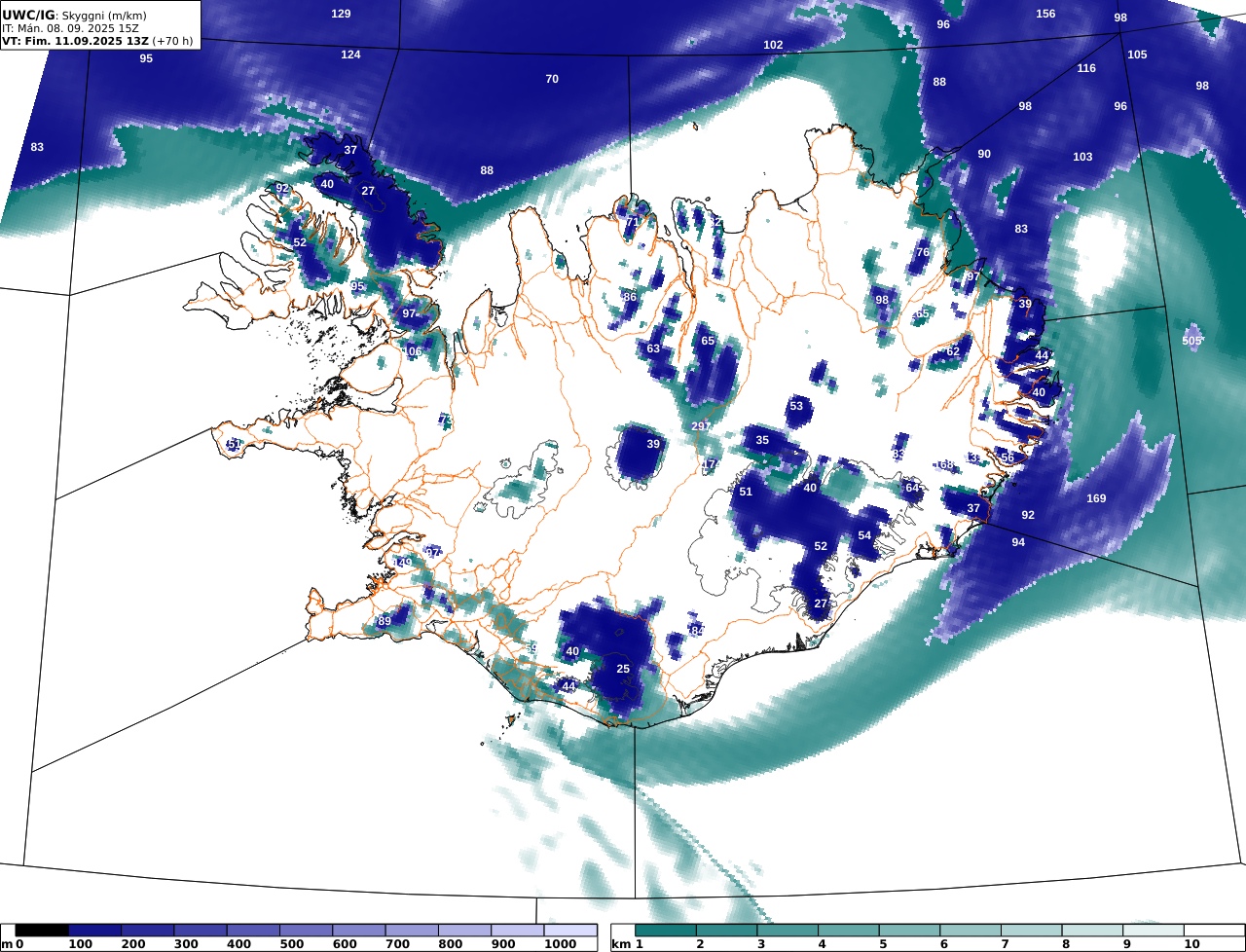
Task: Select the 5–6 km teal legend swatch
Action: coord(910,931)
